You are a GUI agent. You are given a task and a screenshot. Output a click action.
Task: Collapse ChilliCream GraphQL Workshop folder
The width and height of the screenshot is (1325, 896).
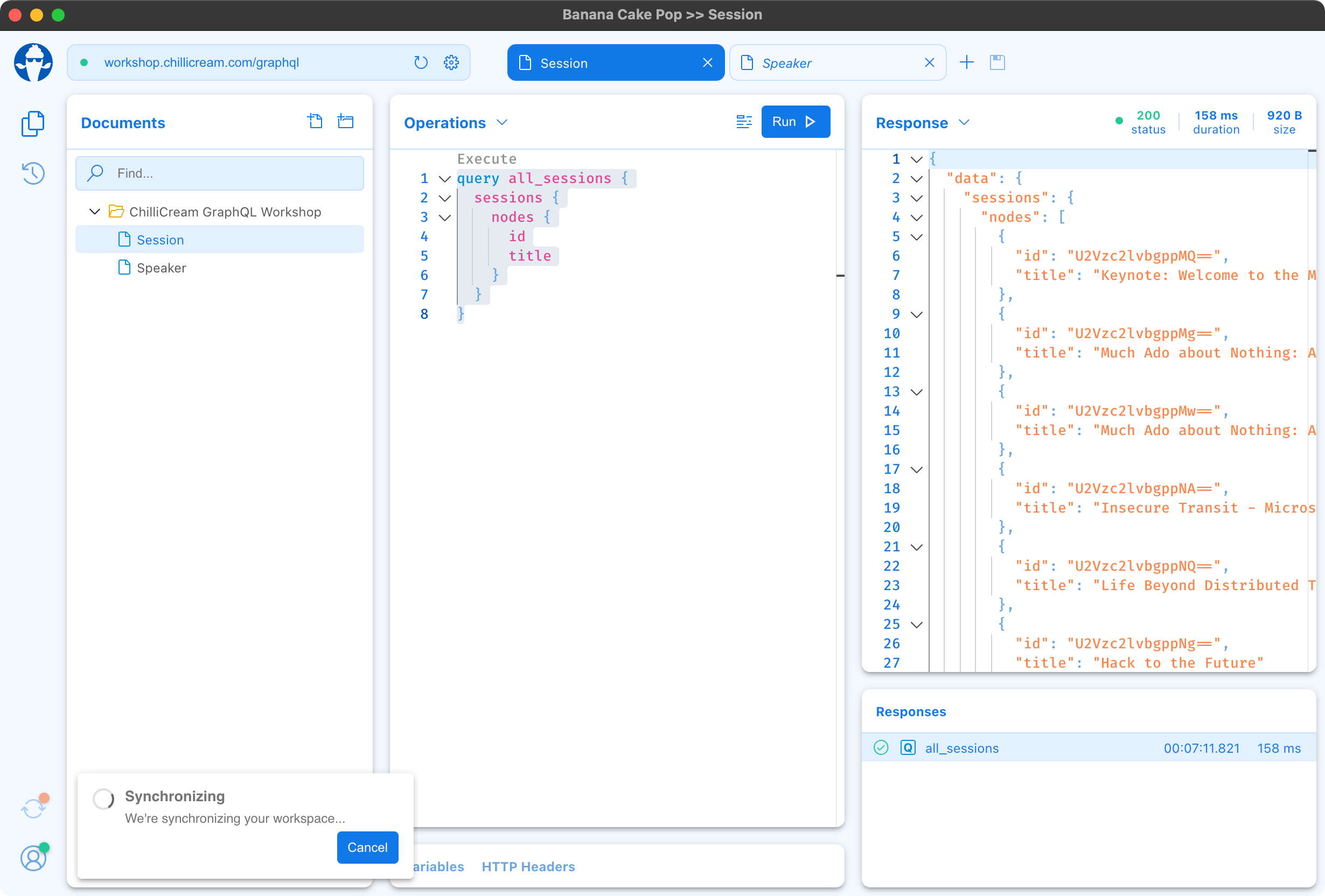click(x=95, y=212)
